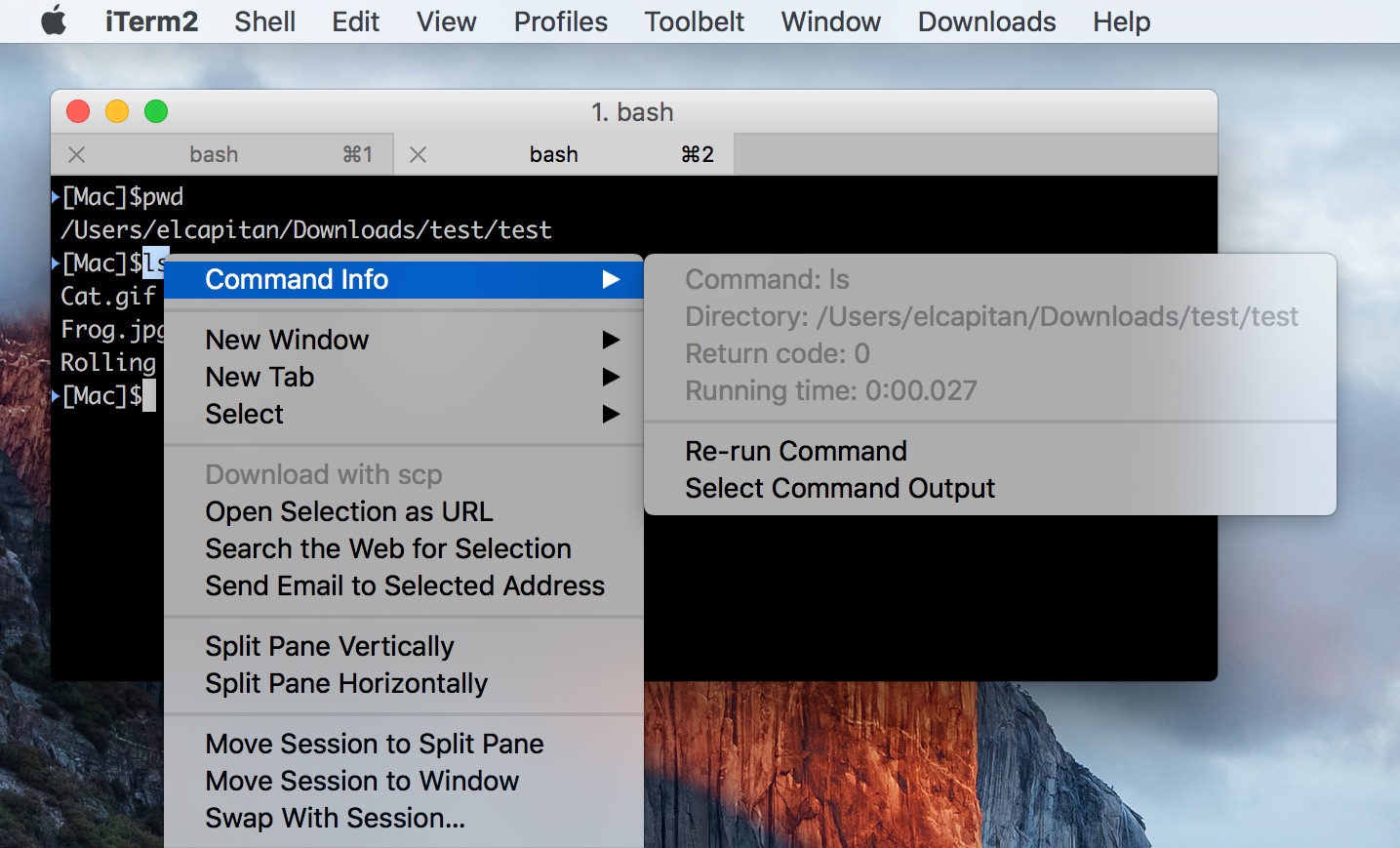Screen dimensions: 1400x848
Task: Open the Downloads menu
Action: 986,21
